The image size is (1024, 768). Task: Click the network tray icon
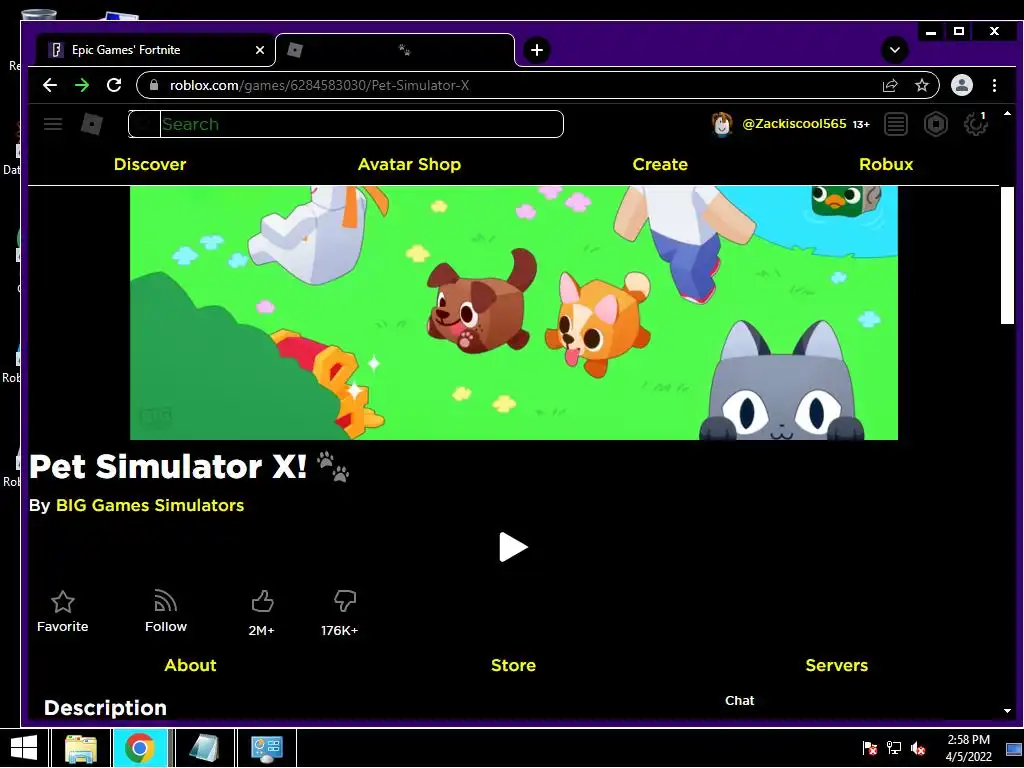(x=893, y=748)
